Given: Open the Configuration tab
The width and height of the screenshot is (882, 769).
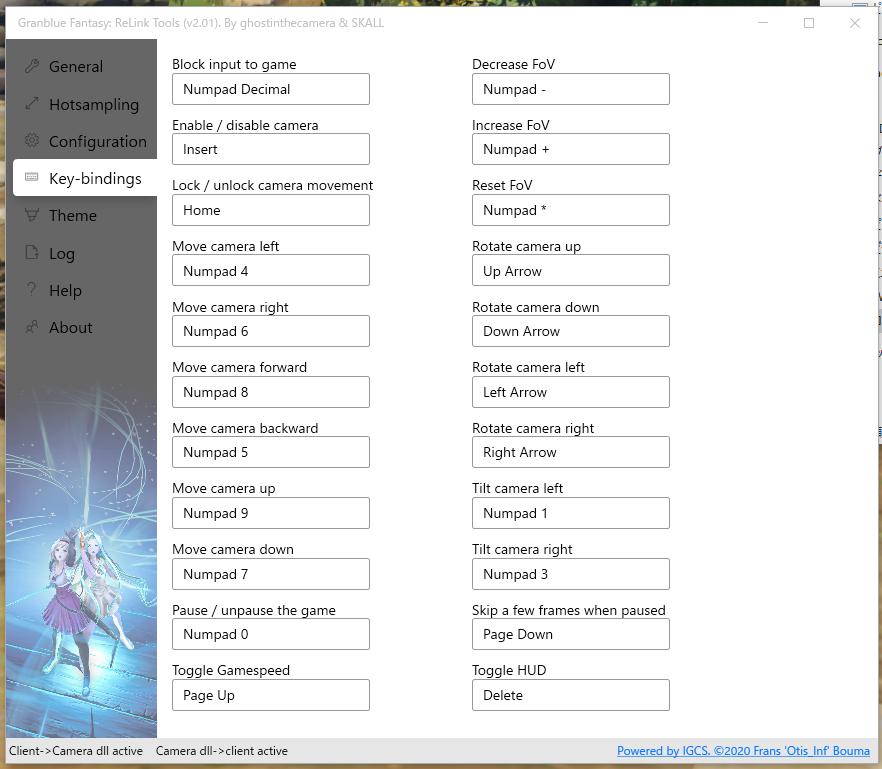Looking at the screenshot, I should (84, 141).
